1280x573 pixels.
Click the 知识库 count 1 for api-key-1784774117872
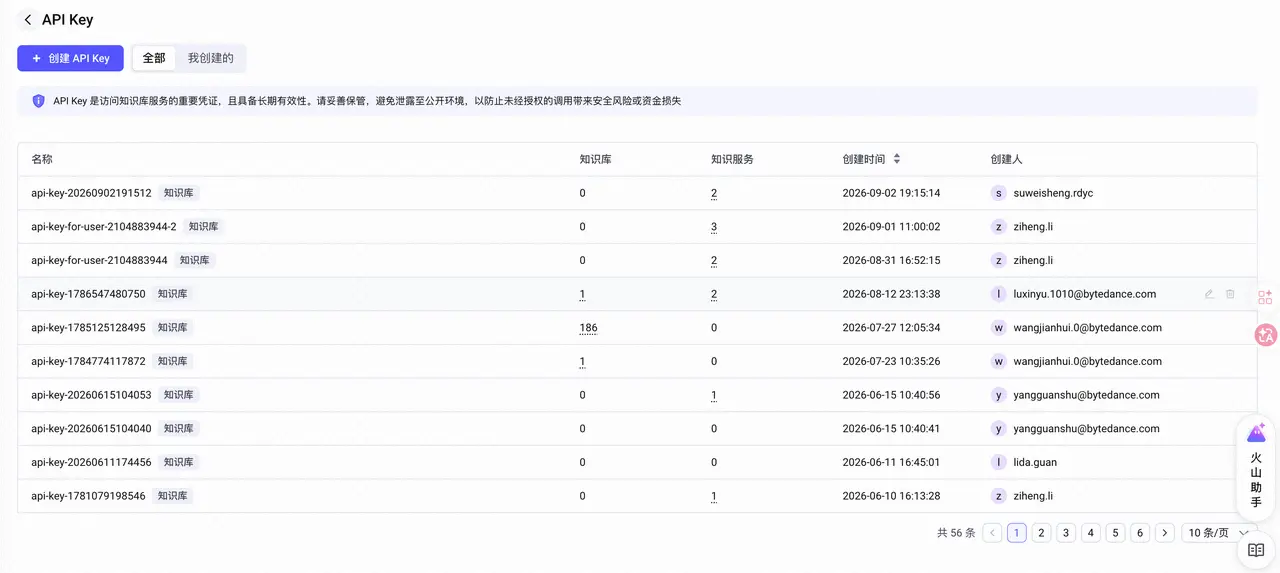582,361
